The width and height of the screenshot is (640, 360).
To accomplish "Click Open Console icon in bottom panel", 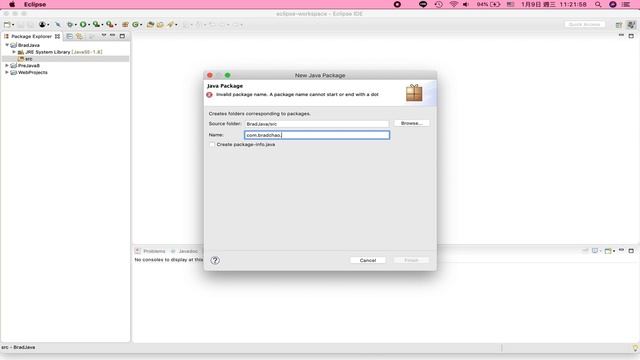I will (609, 251).
